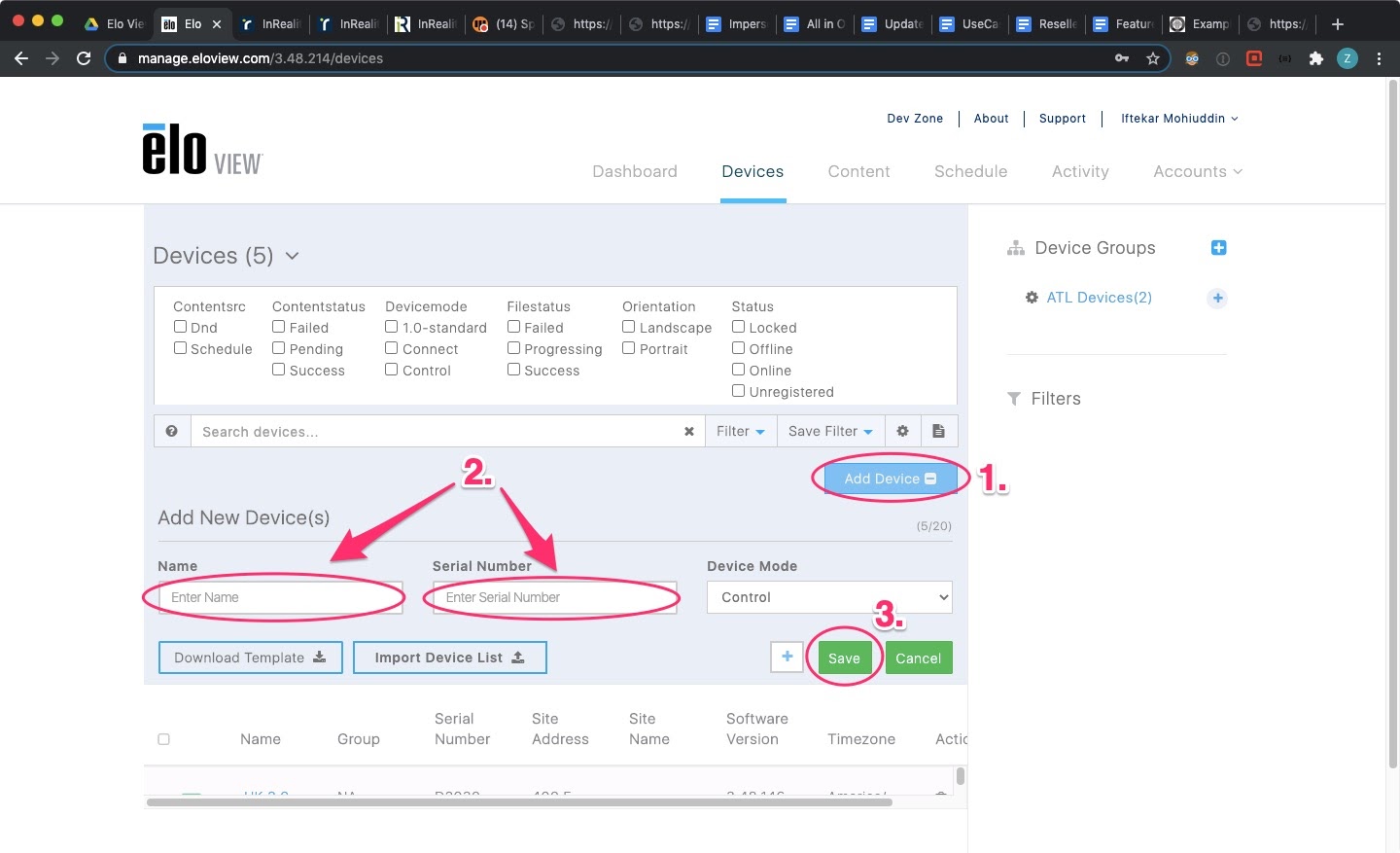This screenshot has height=853, width=1400.
Task: Bookmark this page with the star icon
Action: coord(1153,58)
